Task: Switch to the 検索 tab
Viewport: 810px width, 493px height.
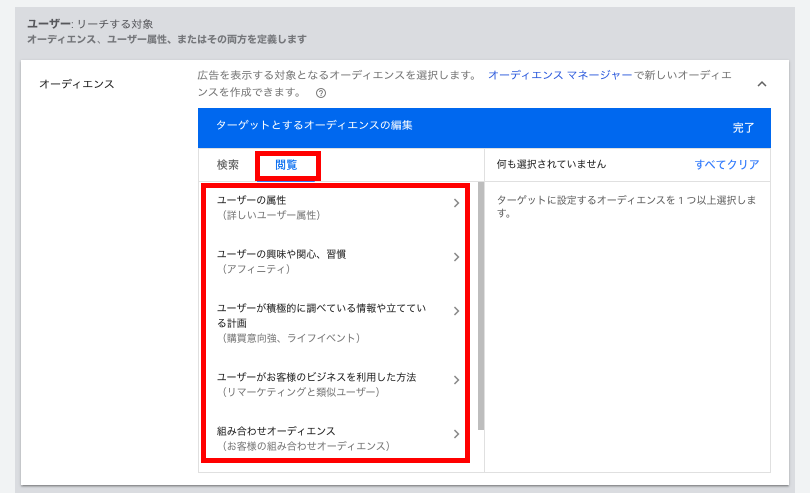Action: 228,165
